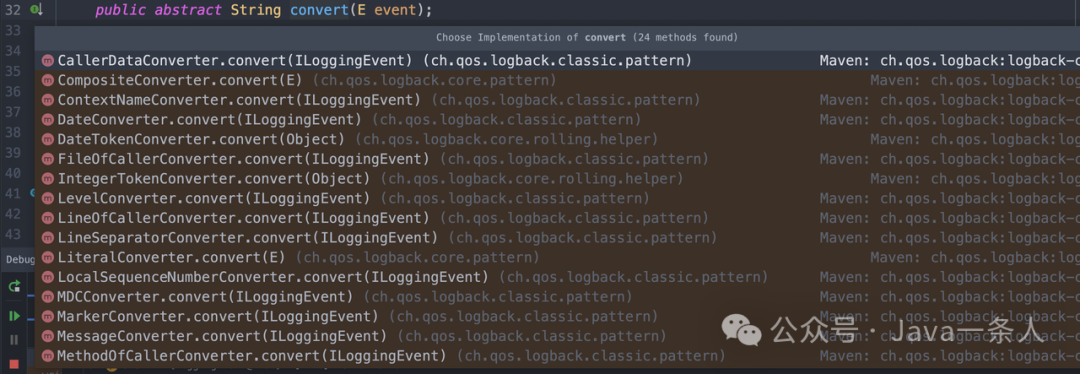Click the method icon beside DateConverter.convert

point(48,120)
